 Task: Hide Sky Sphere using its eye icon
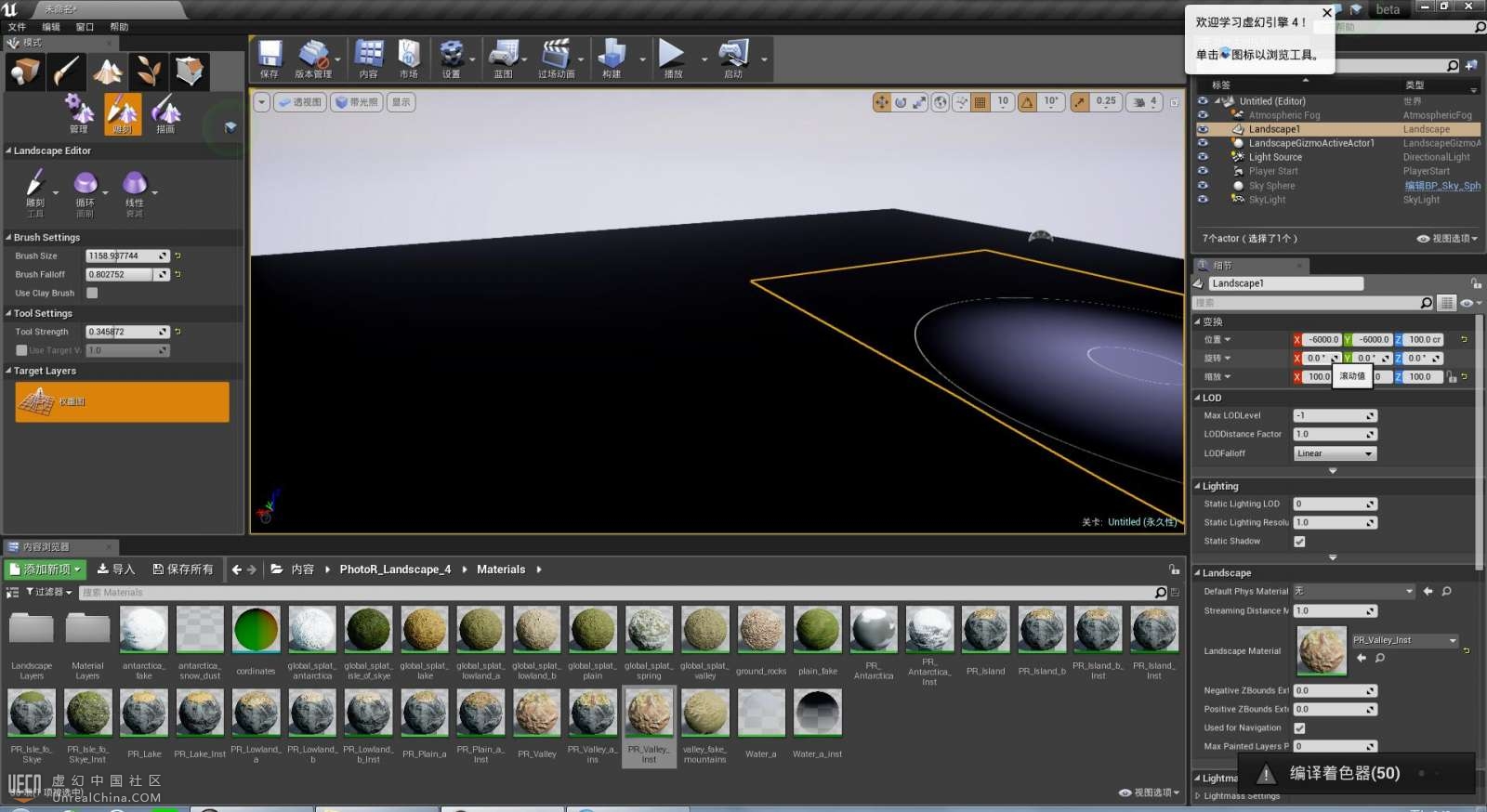point(1203,185)
